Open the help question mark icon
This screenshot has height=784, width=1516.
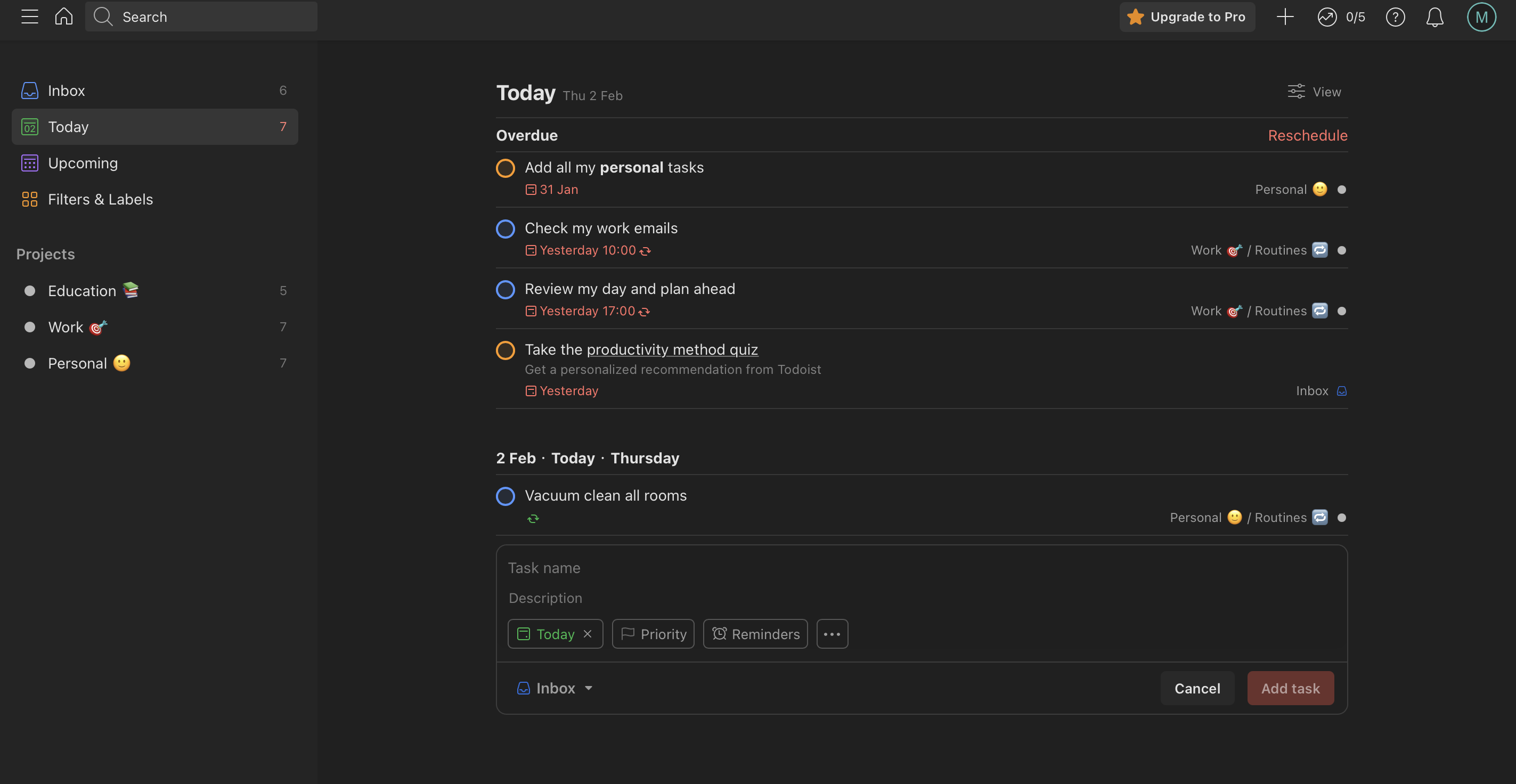1396,17
